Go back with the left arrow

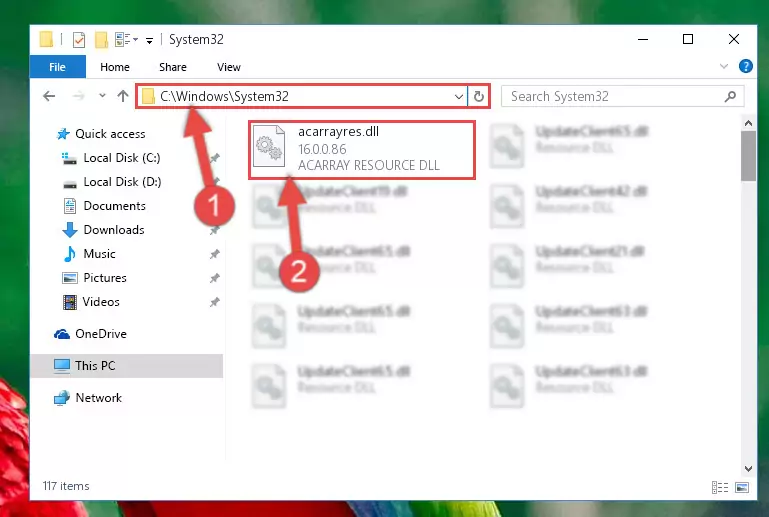point(49,96)
